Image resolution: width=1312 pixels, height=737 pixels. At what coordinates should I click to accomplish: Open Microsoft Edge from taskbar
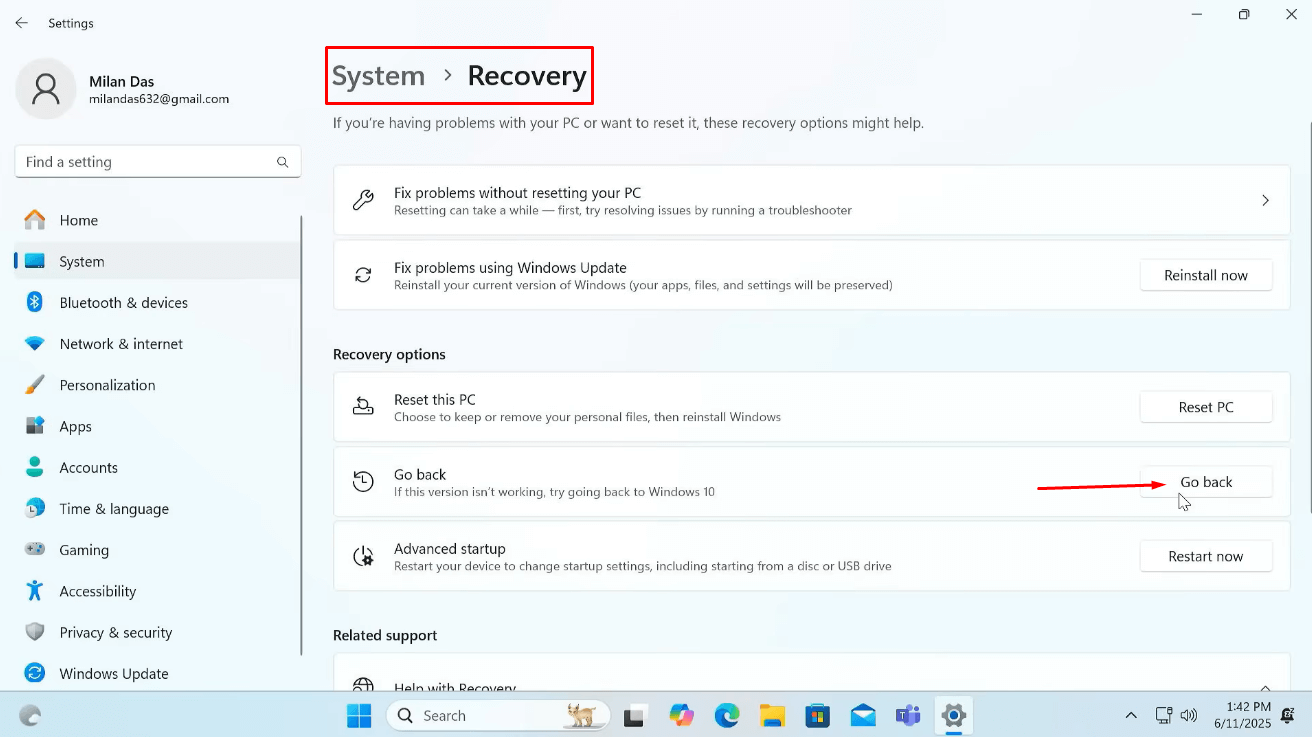727,716
